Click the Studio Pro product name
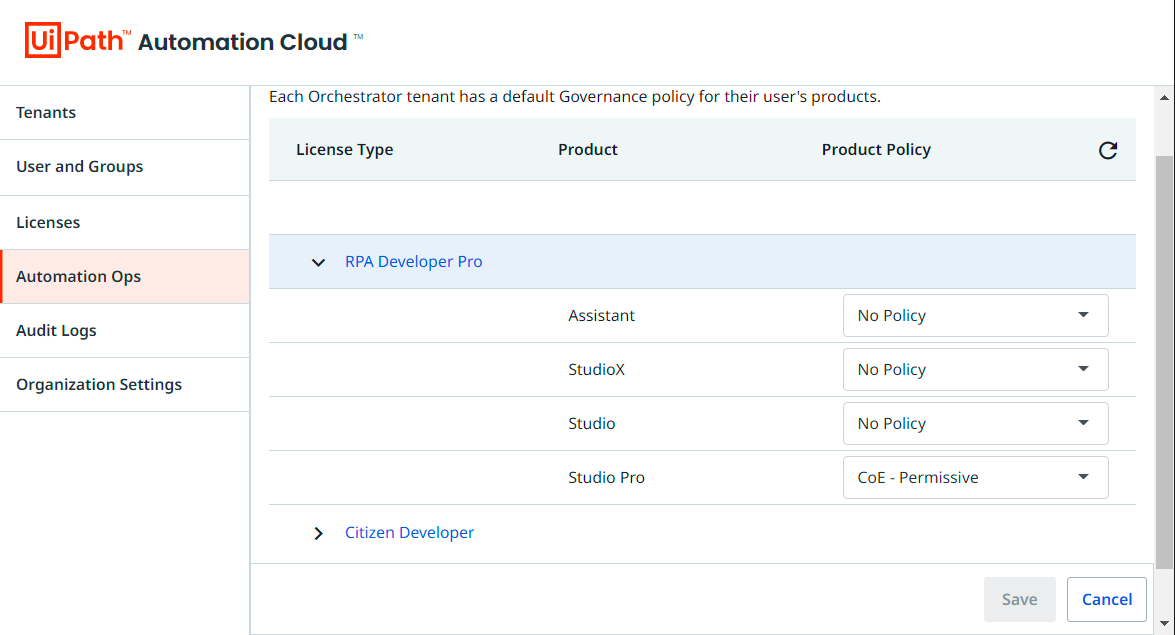1175x635 pixels. pos(606,478)
